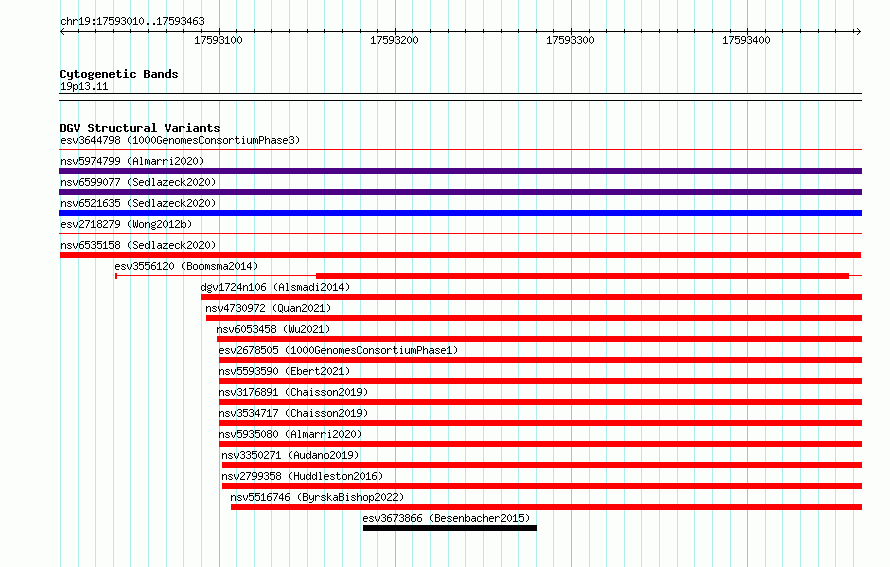This screenshot has height=567, width=890.
Task: Select the nsv6535158 red variant bar
Action: coord(460,255)
